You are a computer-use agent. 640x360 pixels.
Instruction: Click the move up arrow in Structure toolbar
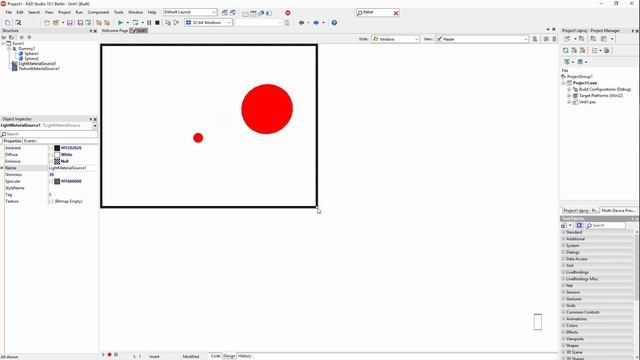(22, 37)
